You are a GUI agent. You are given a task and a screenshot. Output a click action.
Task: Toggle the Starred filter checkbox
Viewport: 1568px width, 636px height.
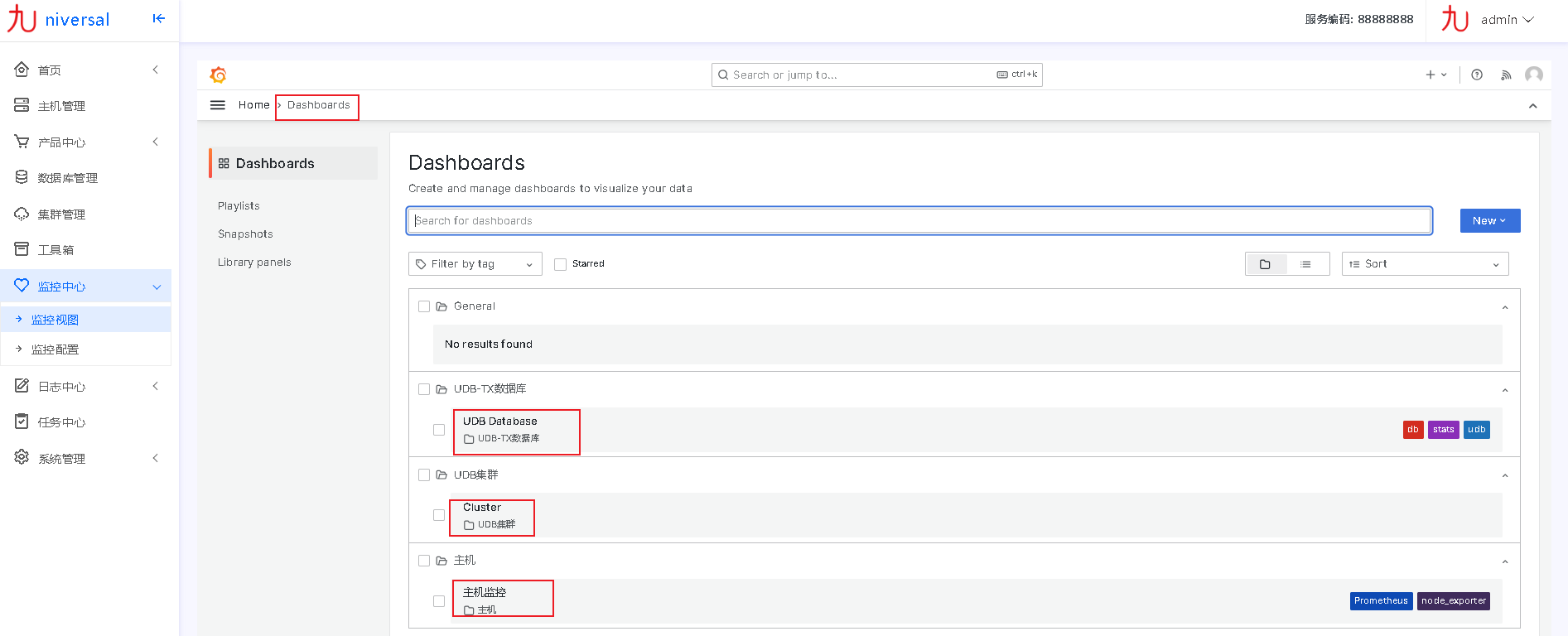click(x=561, y=264)
